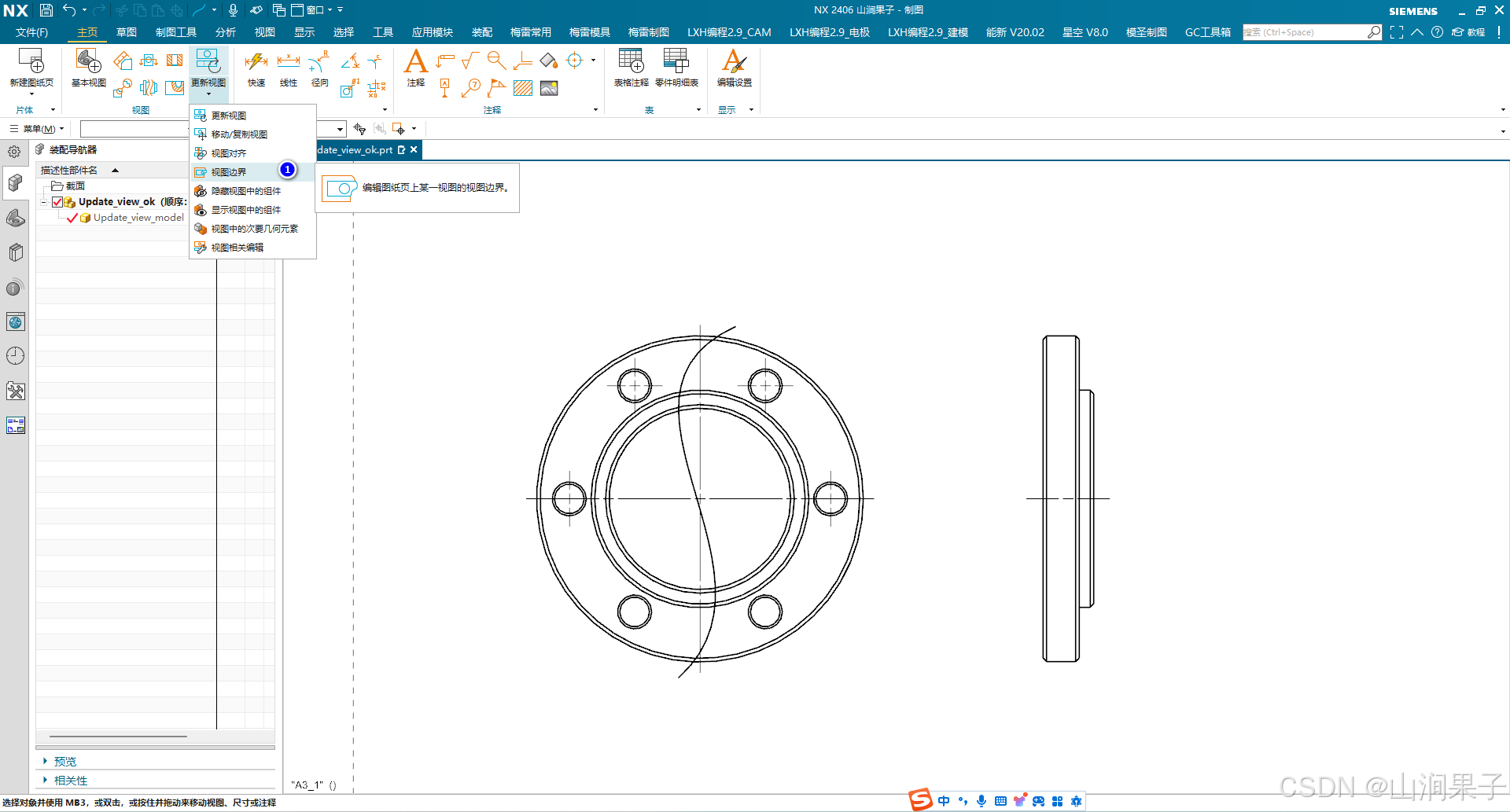Viewport: 1510px width, 812px height.
Task: Click the Note (注释) large A icon
Action: coord(416,61)
